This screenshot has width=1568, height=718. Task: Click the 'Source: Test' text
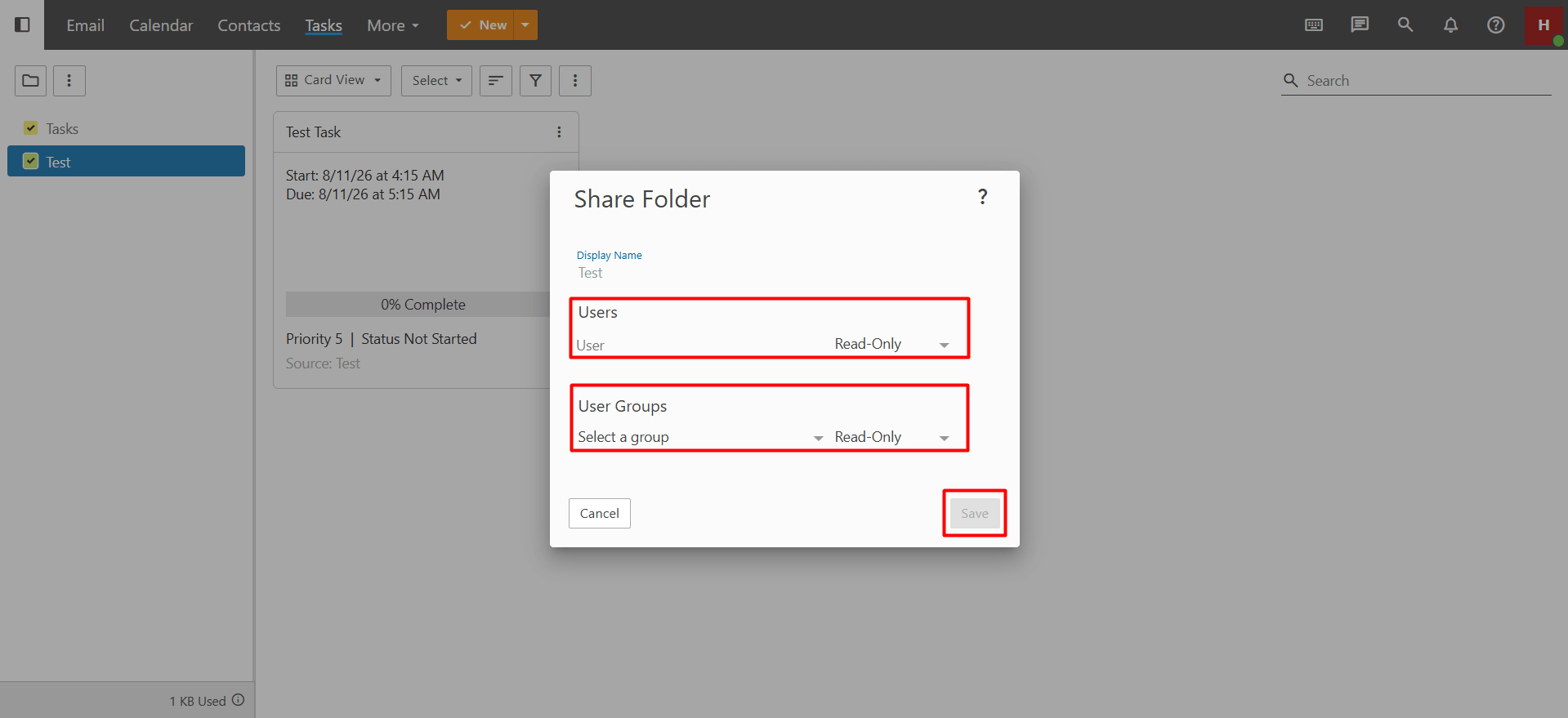click(323, 363)
